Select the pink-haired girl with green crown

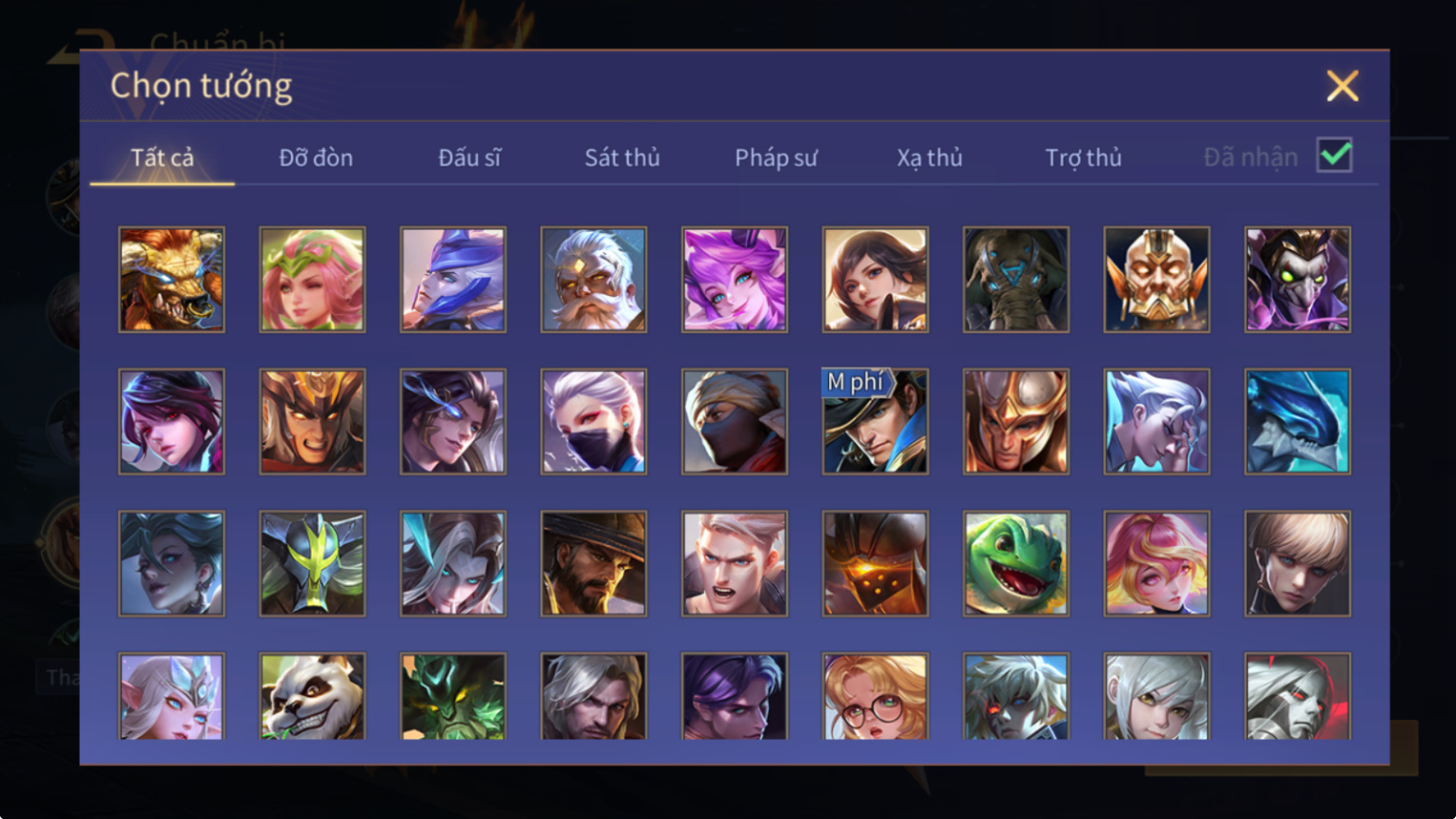click(x=312, y=280)
